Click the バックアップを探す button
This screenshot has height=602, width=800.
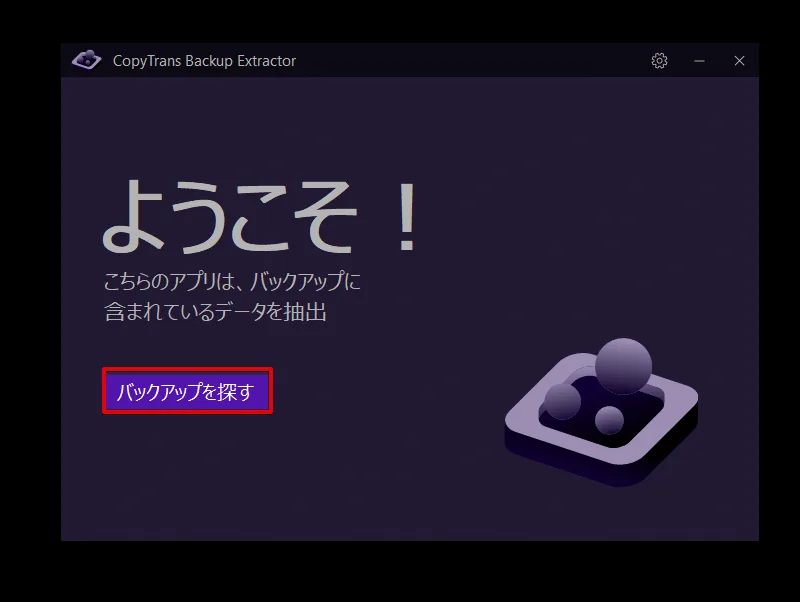tap(187, 391)
